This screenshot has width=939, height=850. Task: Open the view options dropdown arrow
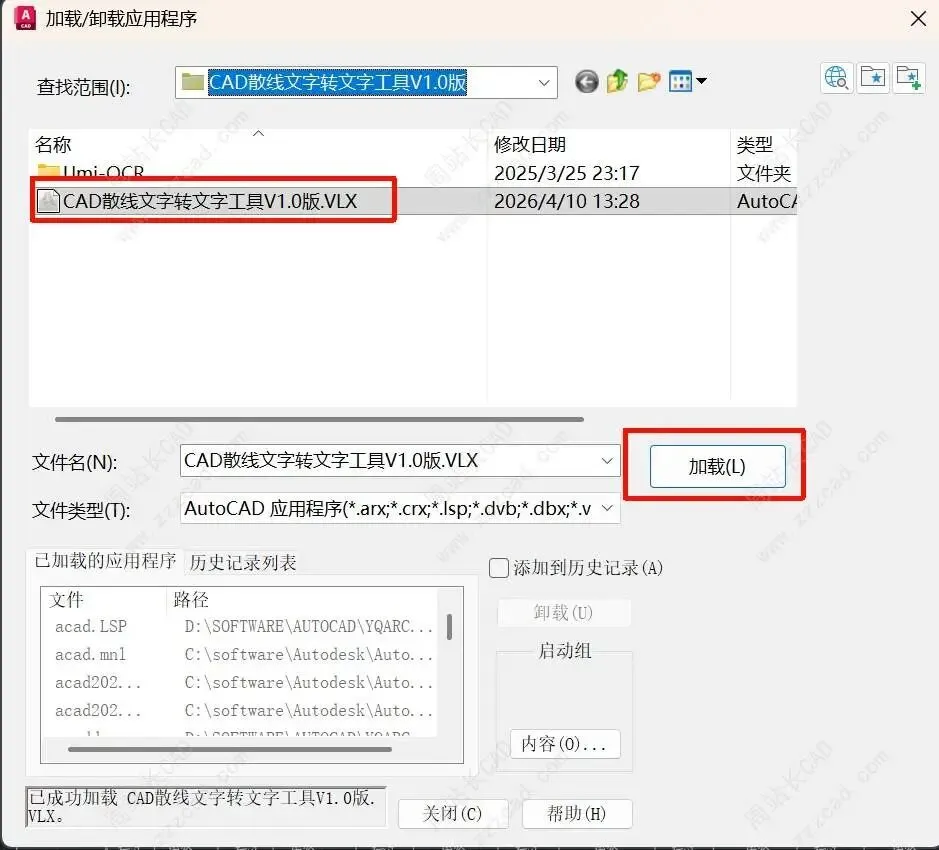[x=701, y=81]
